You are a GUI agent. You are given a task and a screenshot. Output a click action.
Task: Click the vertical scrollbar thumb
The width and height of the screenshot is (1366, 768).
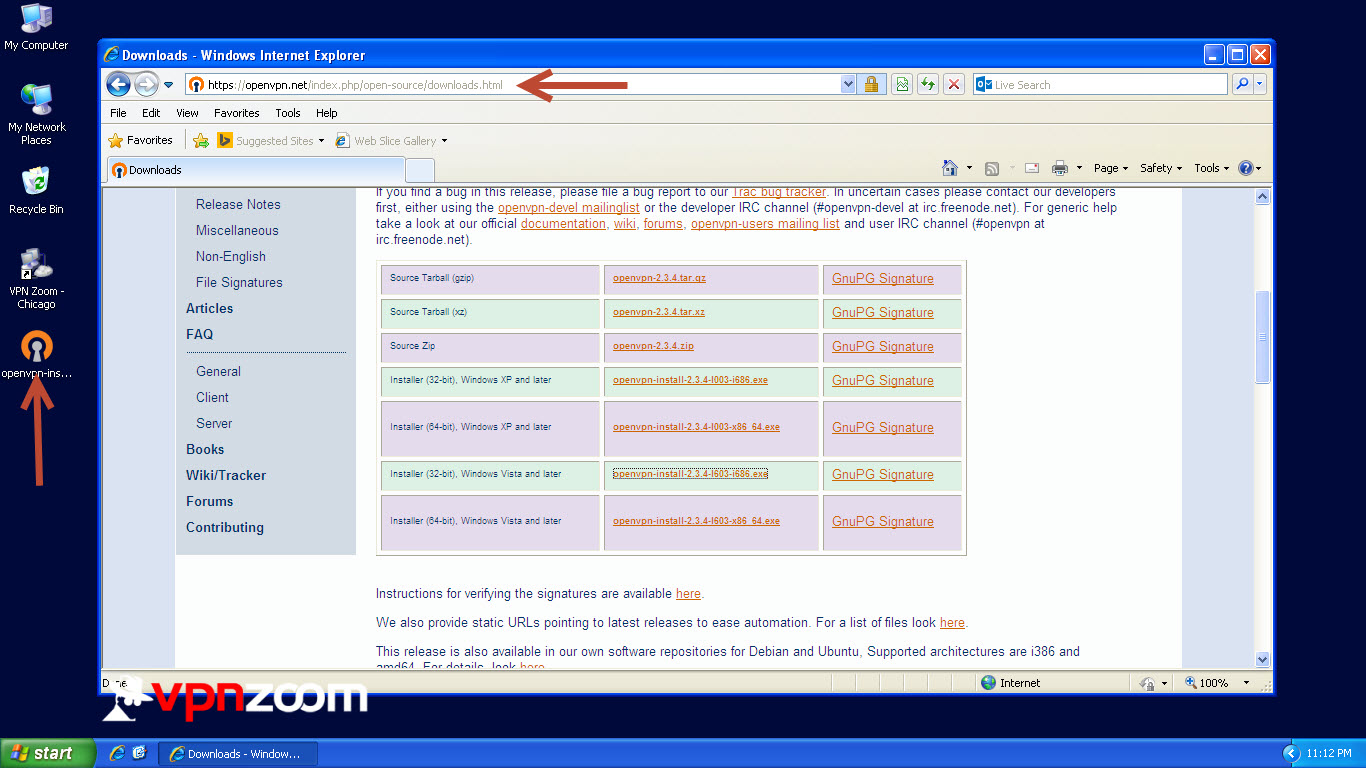(x=1262, y=336)
